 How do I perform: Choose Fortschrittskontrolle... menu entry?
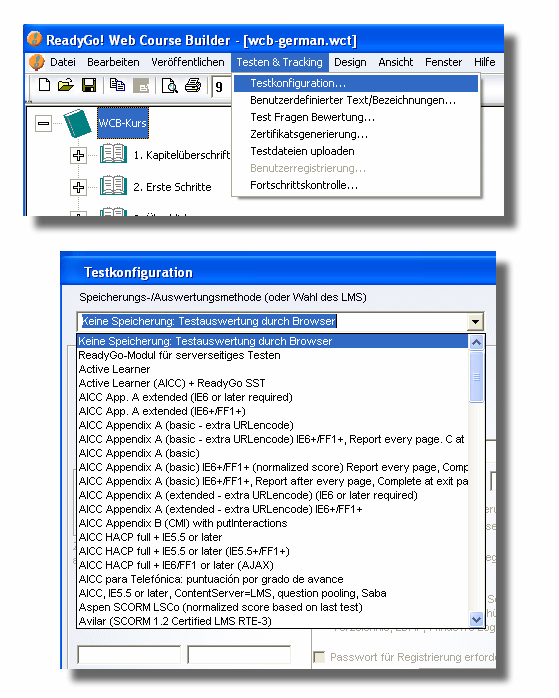pyautogui.click(x=356, y=185)
